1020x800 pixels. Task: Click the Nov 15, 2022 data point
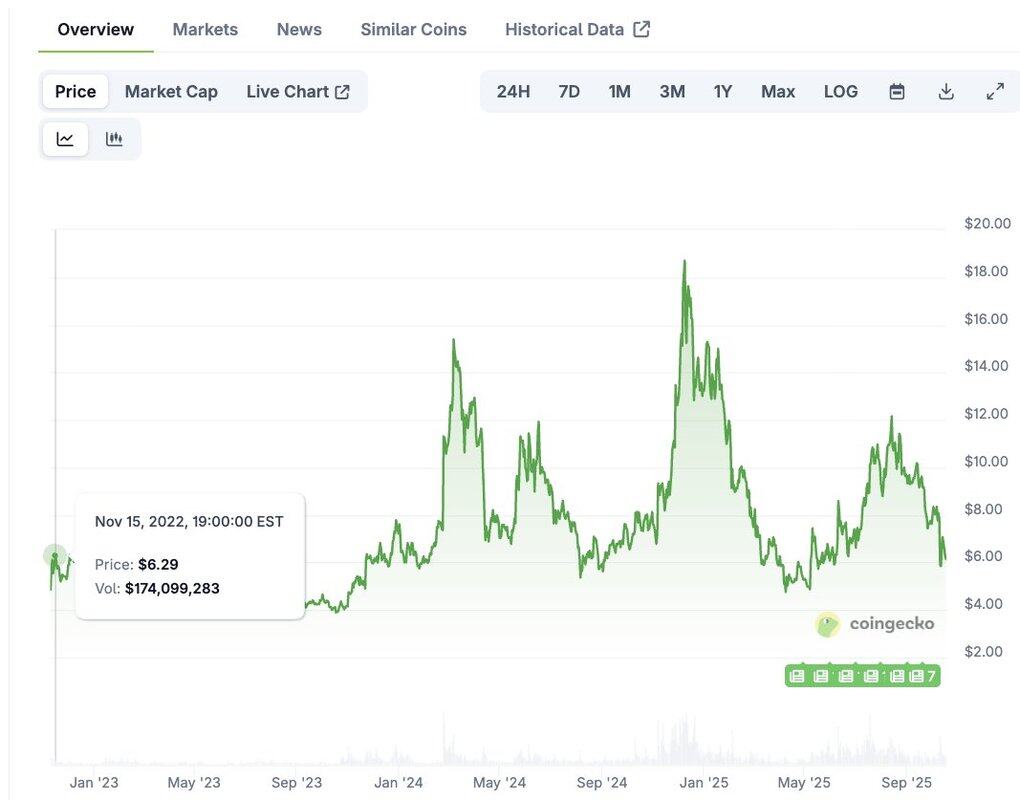tap(55, 555)
